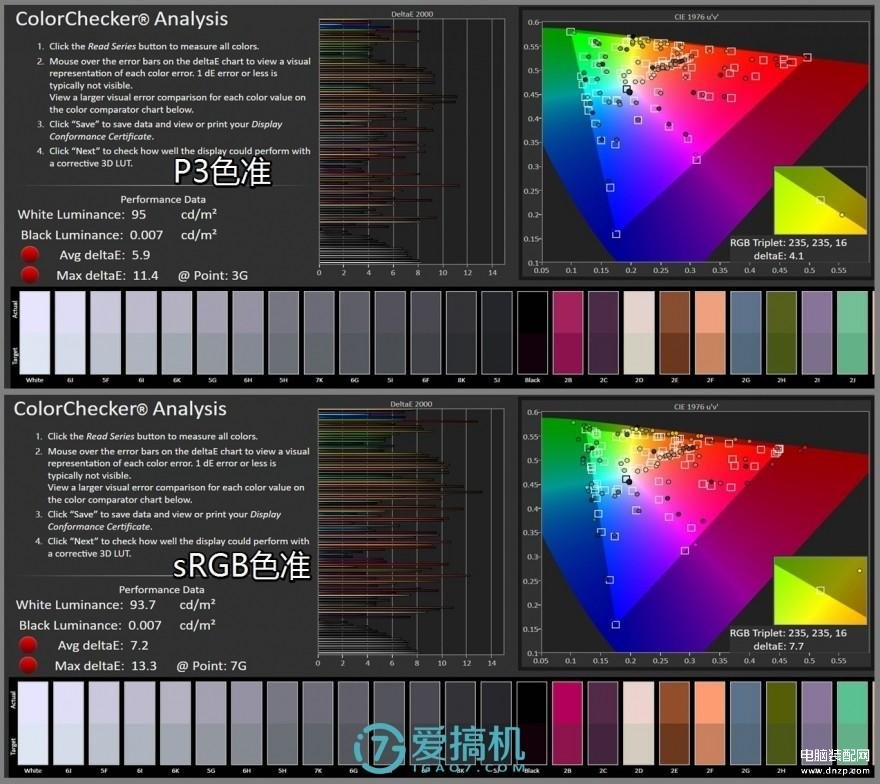
Task: Choose the 5H swatch in sRGB panel
Action: [282, 723]
